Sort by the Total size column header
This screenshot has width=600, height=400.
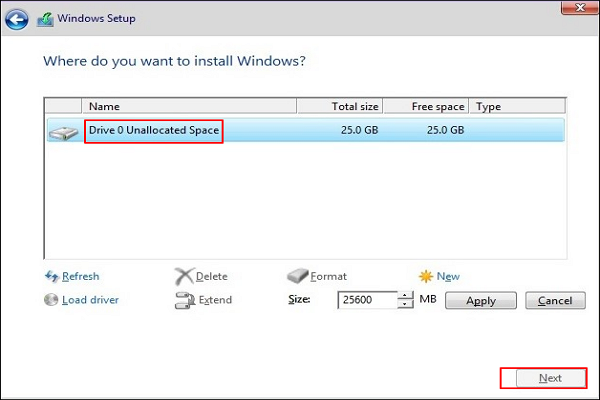coord(340,106)
